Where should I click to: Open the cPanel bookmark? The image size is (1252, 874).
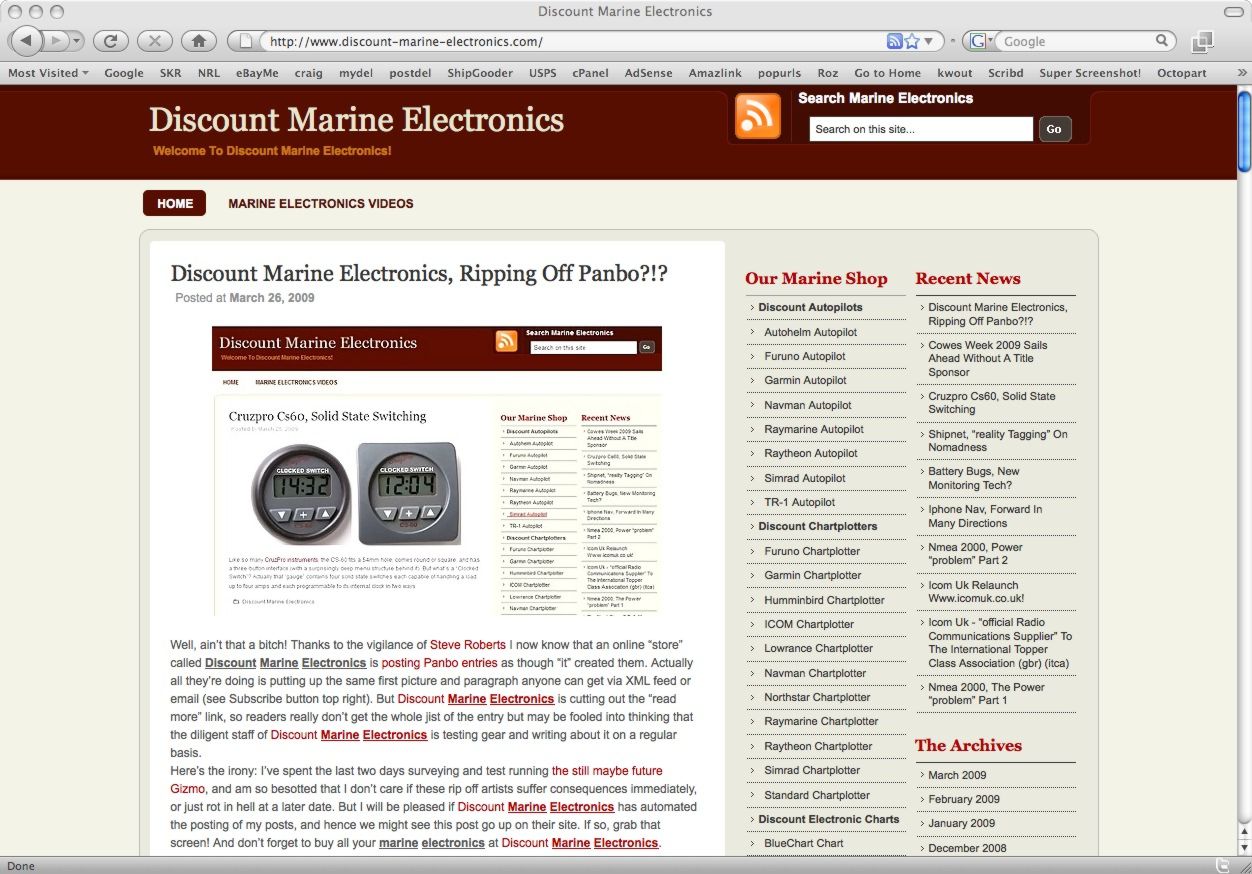(591, 73)
